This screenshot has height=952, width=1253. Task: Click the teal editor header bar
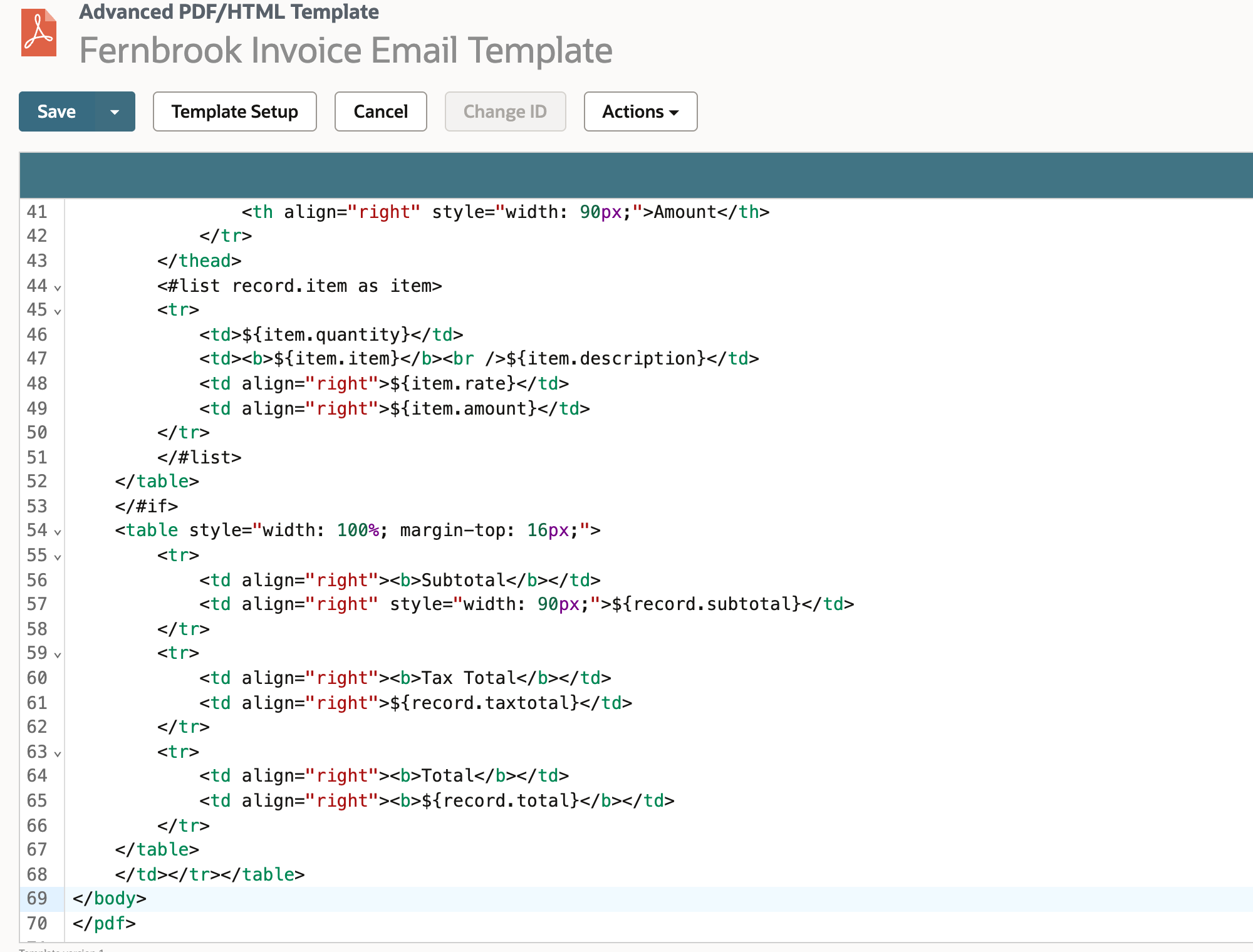[636, 175]
